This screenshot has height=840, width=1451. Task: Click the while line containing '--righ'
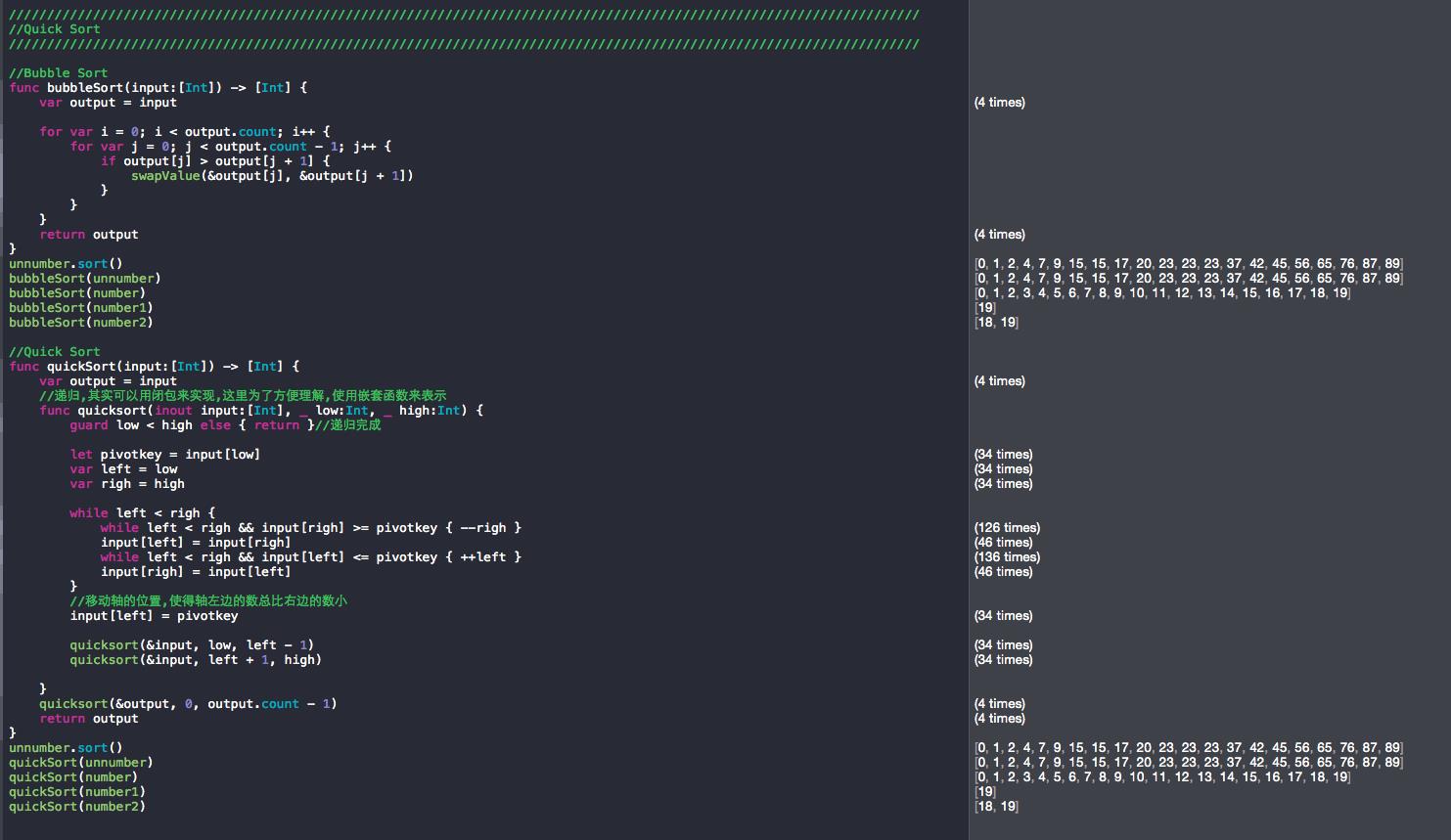tap(310, 528)
